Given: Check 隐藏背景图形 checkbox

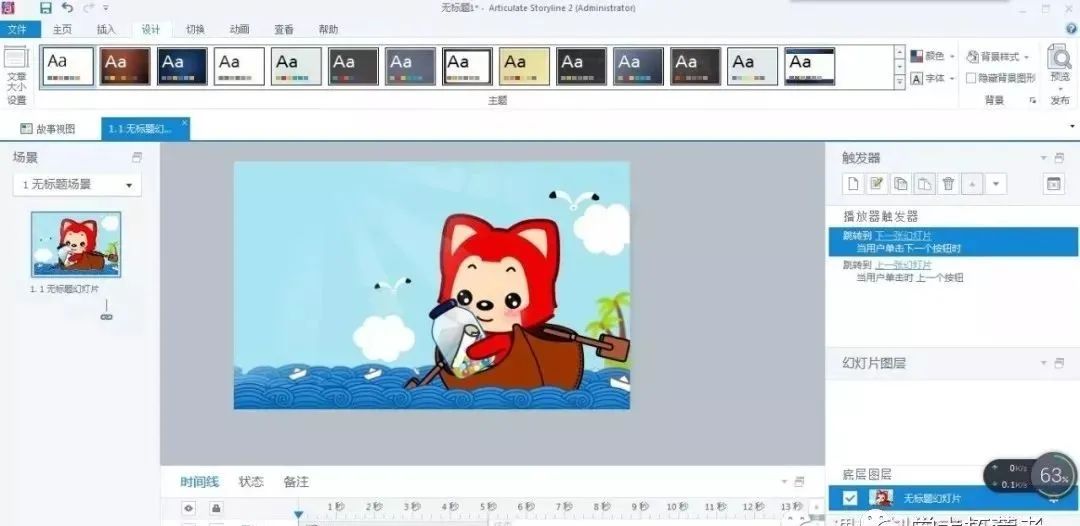Looking at the screenshot, I should coord(971,78).
